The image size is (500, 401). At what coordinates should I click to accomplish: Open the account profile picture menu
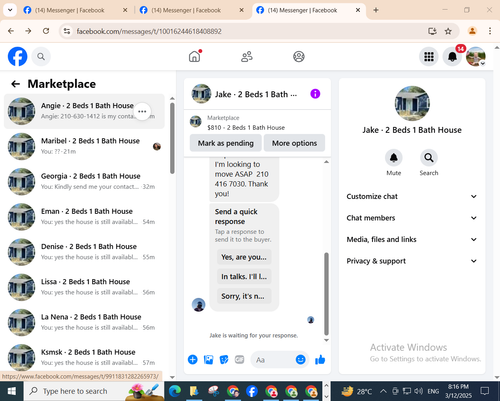(476, 57)
